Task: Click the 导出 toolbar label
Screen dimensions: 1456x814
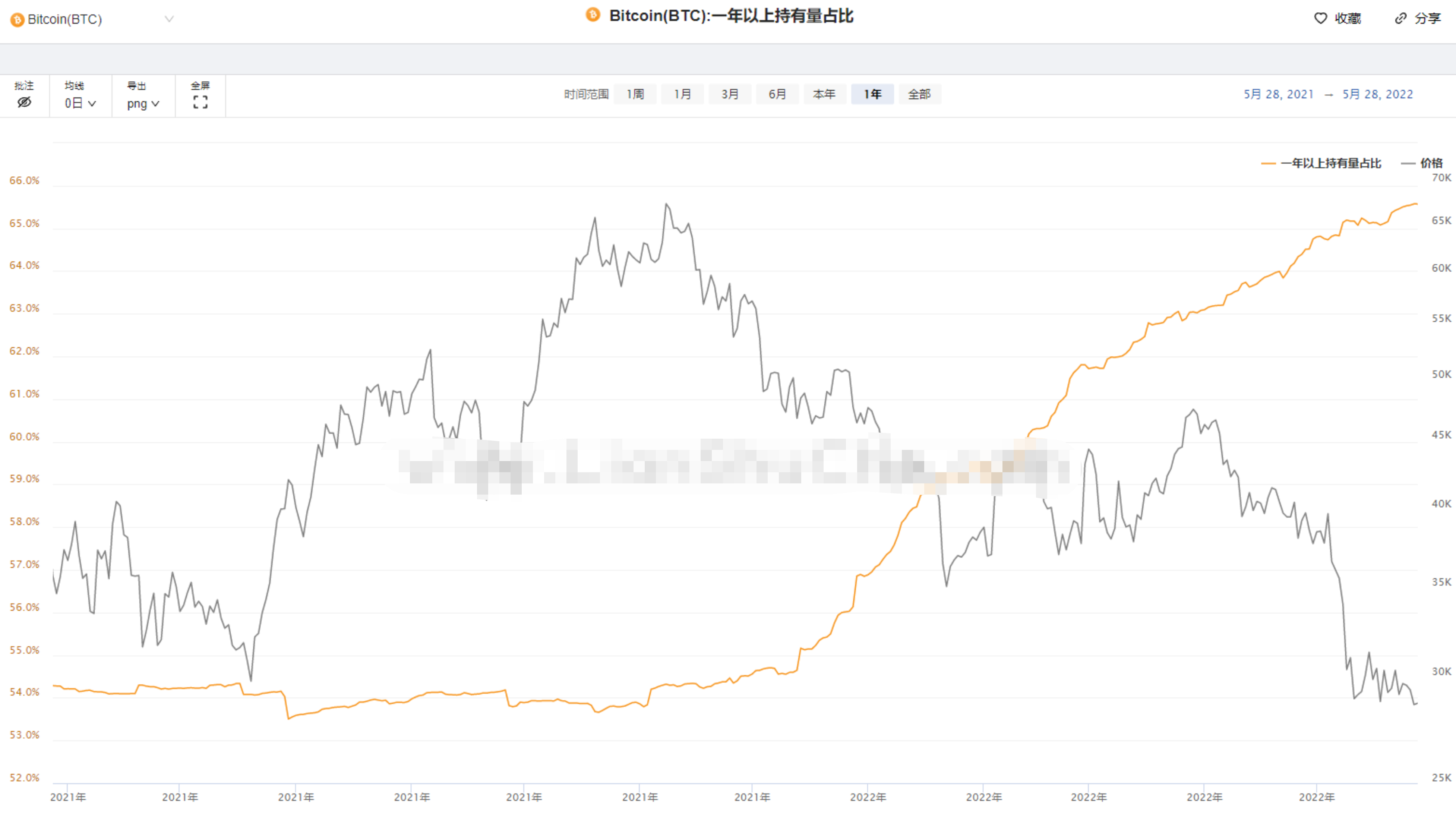Action: click(136, 85)
